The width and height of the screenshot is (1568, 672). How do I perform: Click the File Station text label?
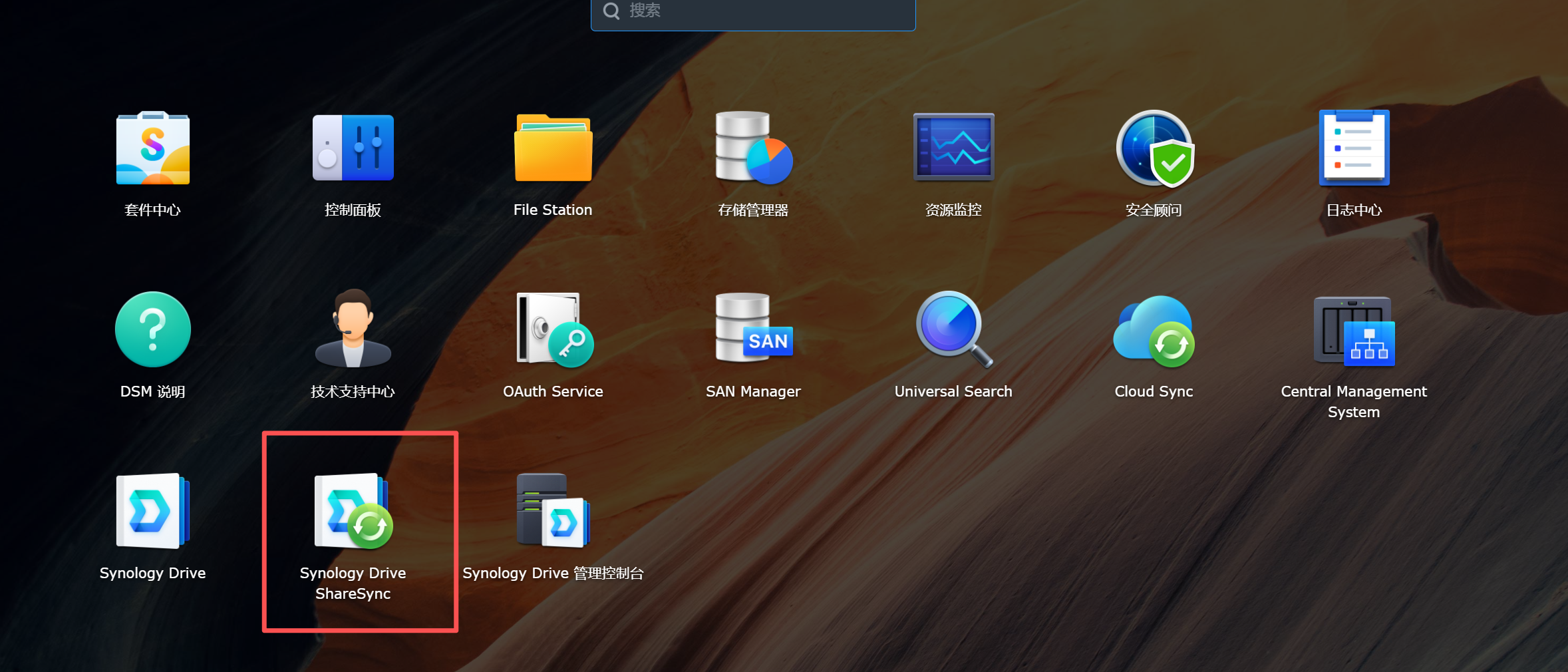click(x=553, y=210)
